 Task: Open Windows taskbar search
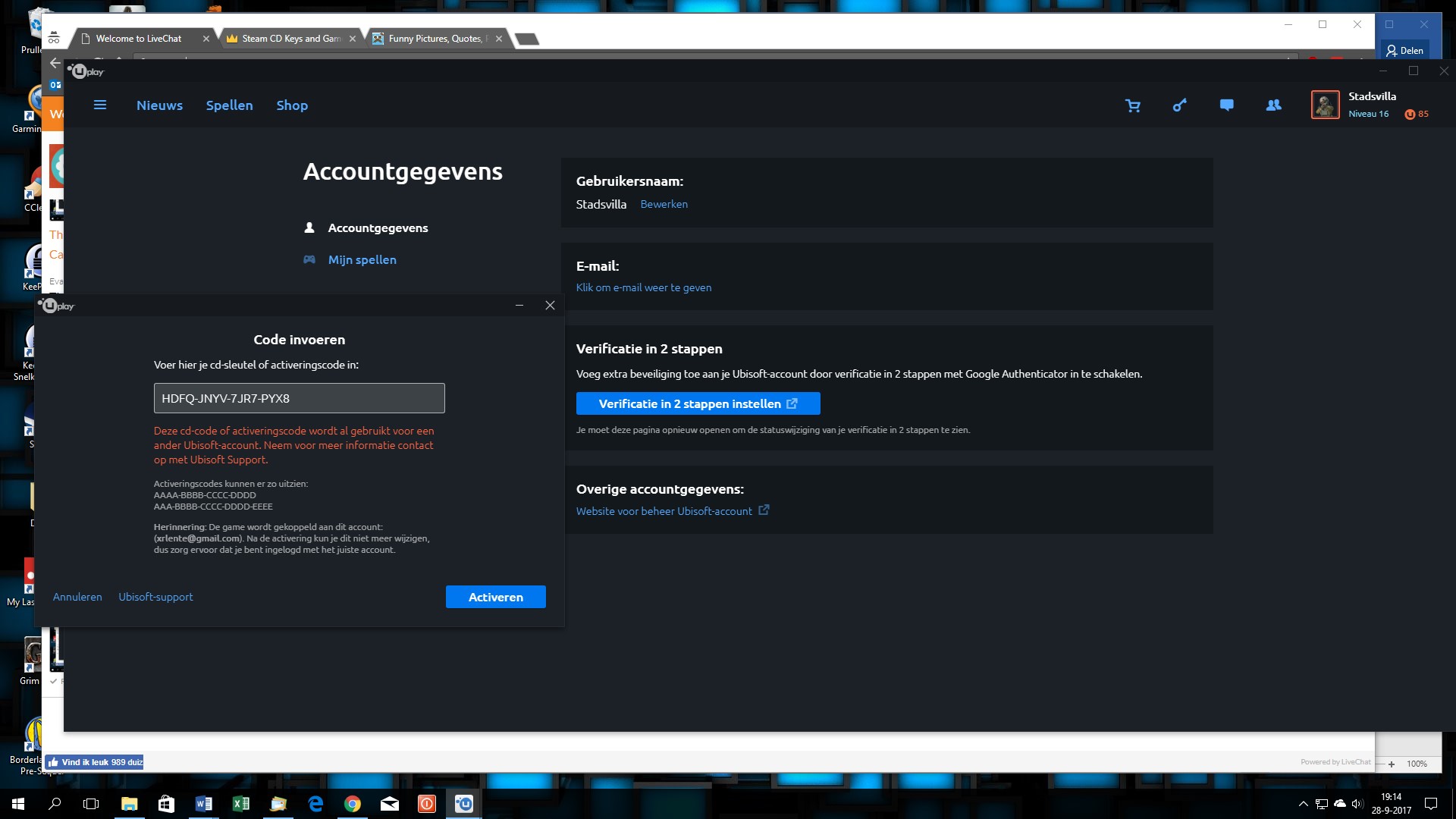[x=55, y=804]
